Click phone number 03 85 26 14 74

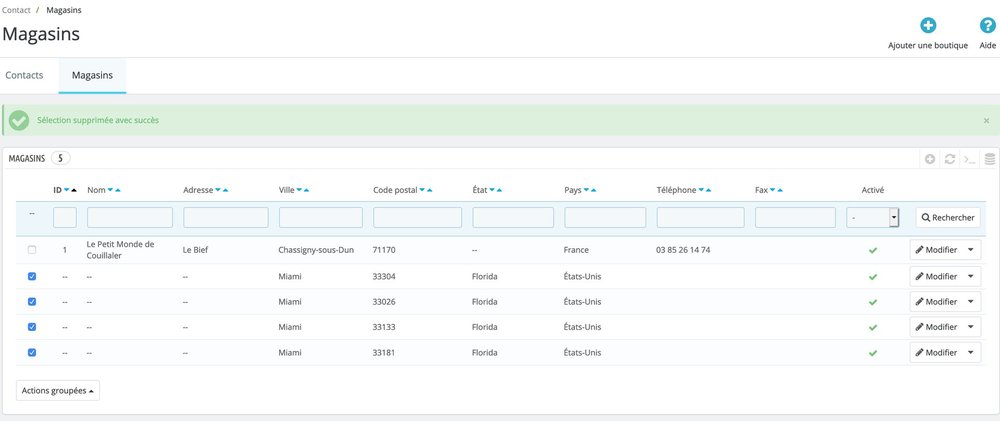[x=683, y=250]
